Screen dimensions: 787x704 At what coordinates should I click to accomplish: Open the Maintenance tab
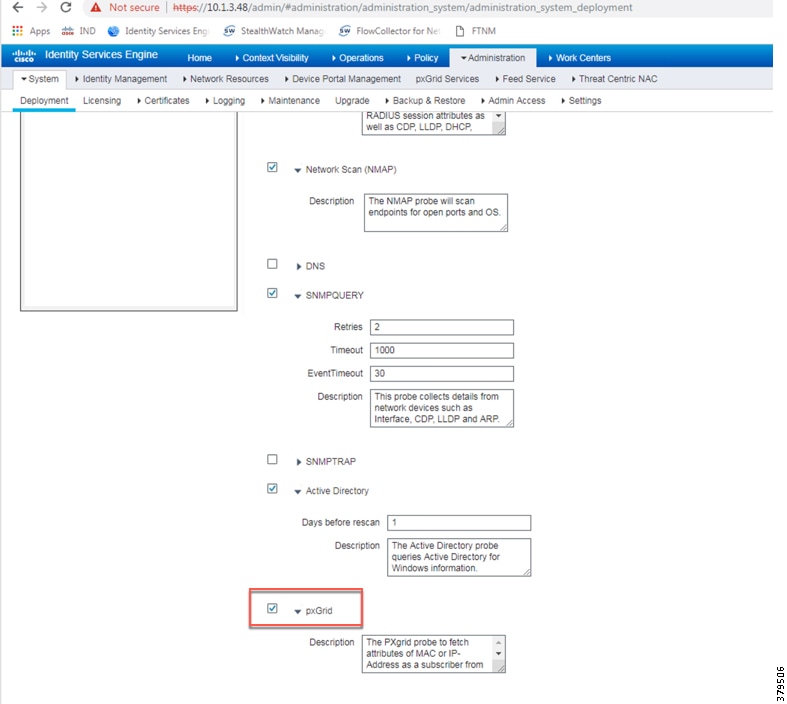click(290, 100)
